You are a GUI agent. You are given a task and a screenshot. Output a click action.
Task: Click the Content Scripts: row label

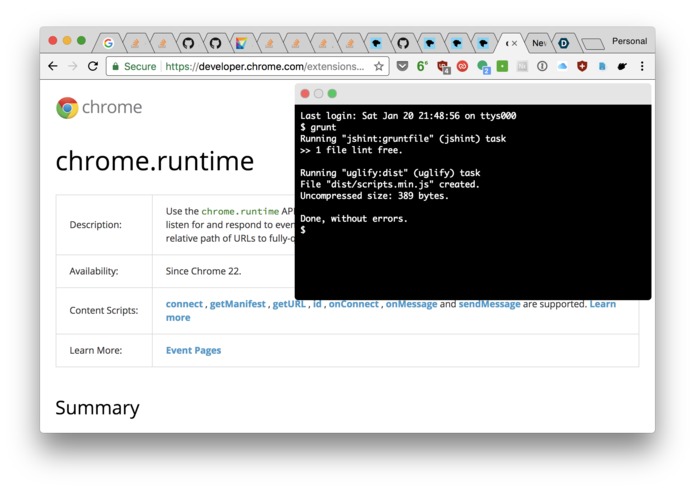coord(104,310)
